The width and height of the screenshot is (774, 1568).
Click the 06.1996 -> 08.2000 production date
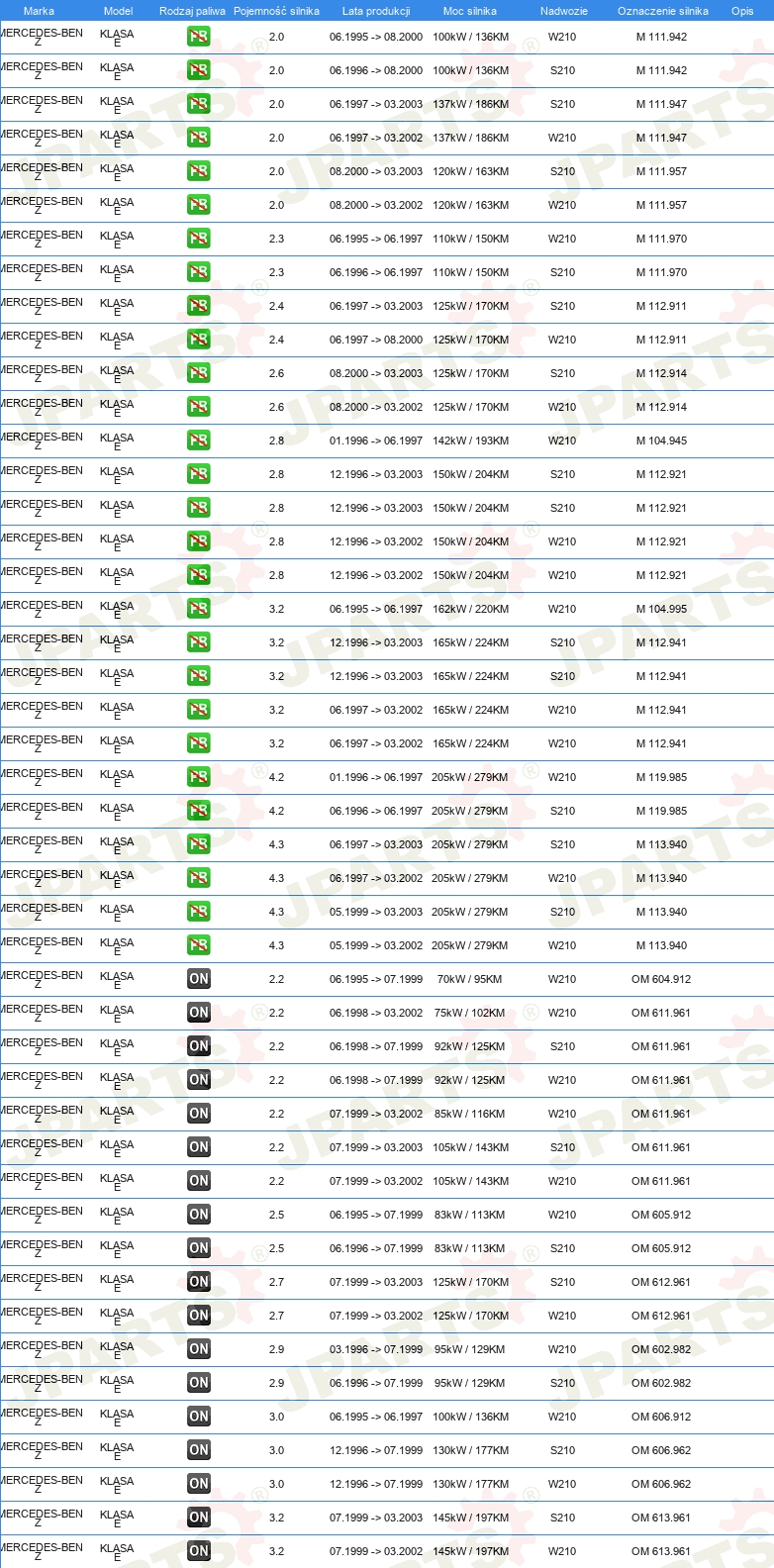coord(376,70)
